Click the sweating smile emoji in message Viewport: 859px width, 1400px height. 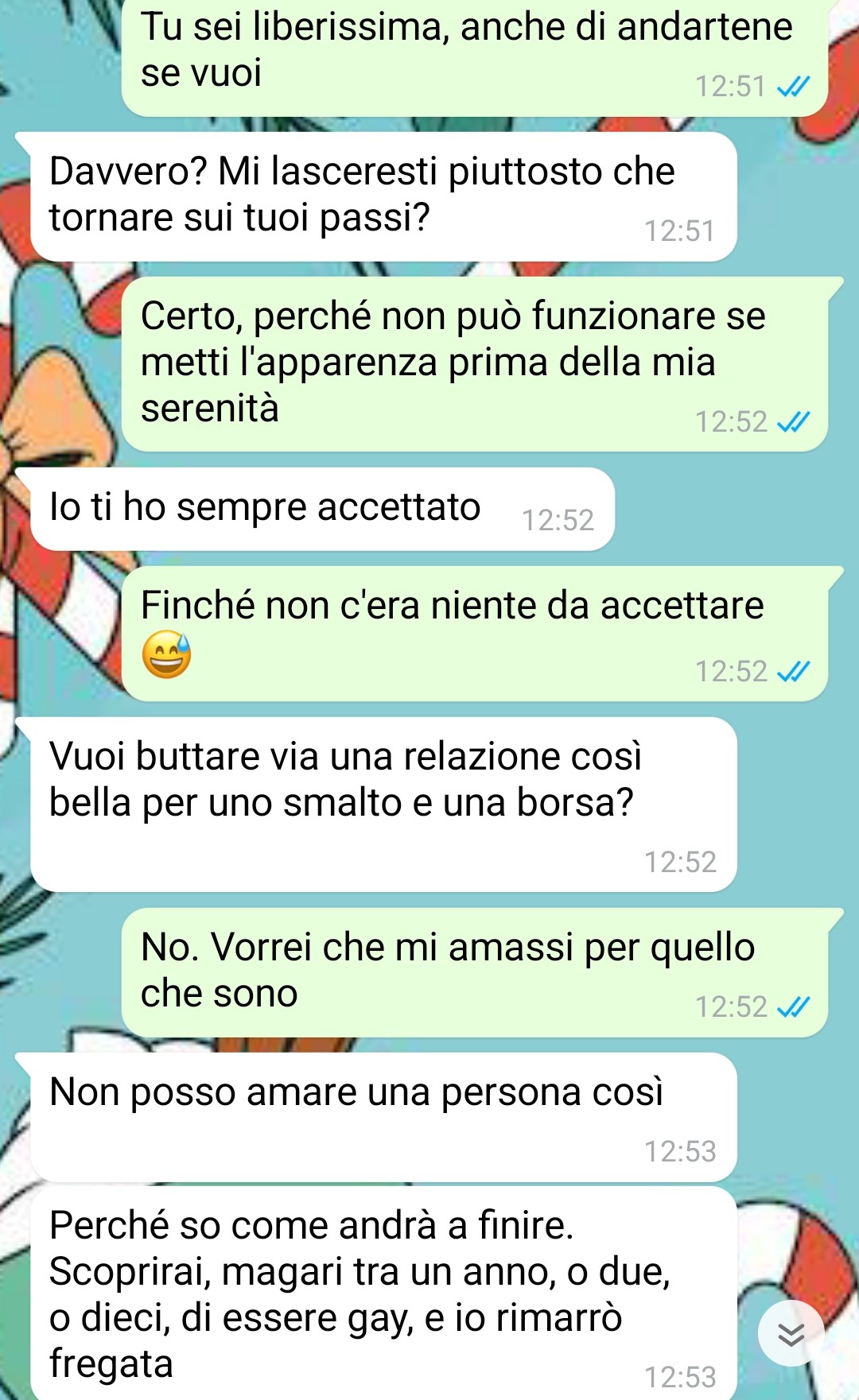tap(166, 654)
